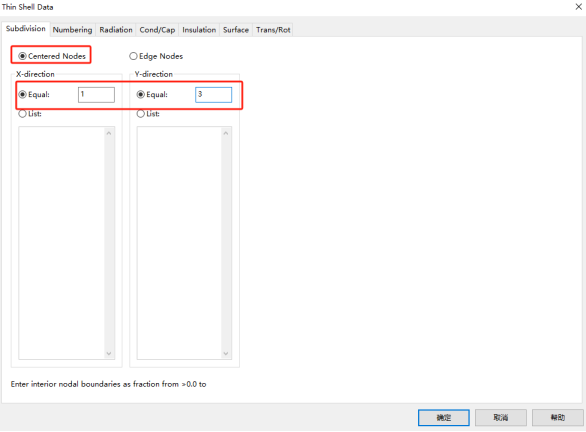Click the X-direction list scroll down arrow

click(109, 353)
